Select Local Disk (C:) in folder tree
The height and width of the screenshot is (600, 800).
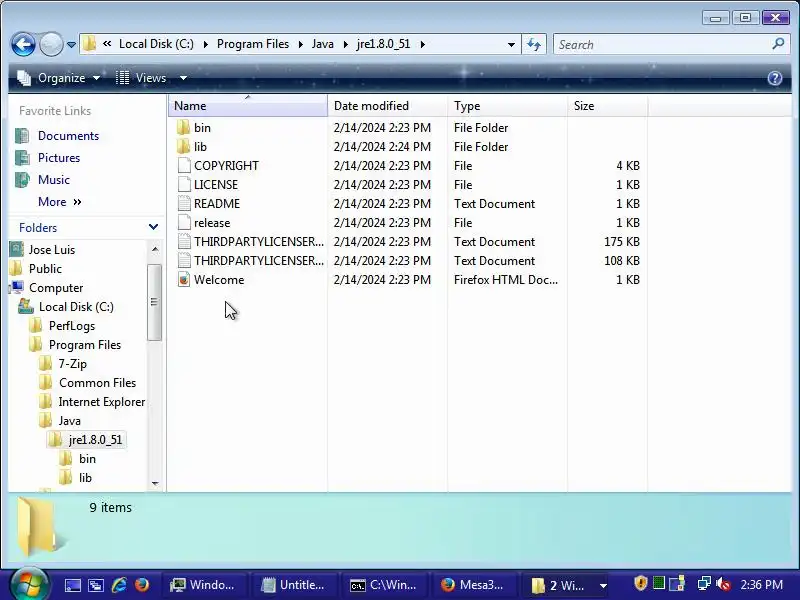76,307
